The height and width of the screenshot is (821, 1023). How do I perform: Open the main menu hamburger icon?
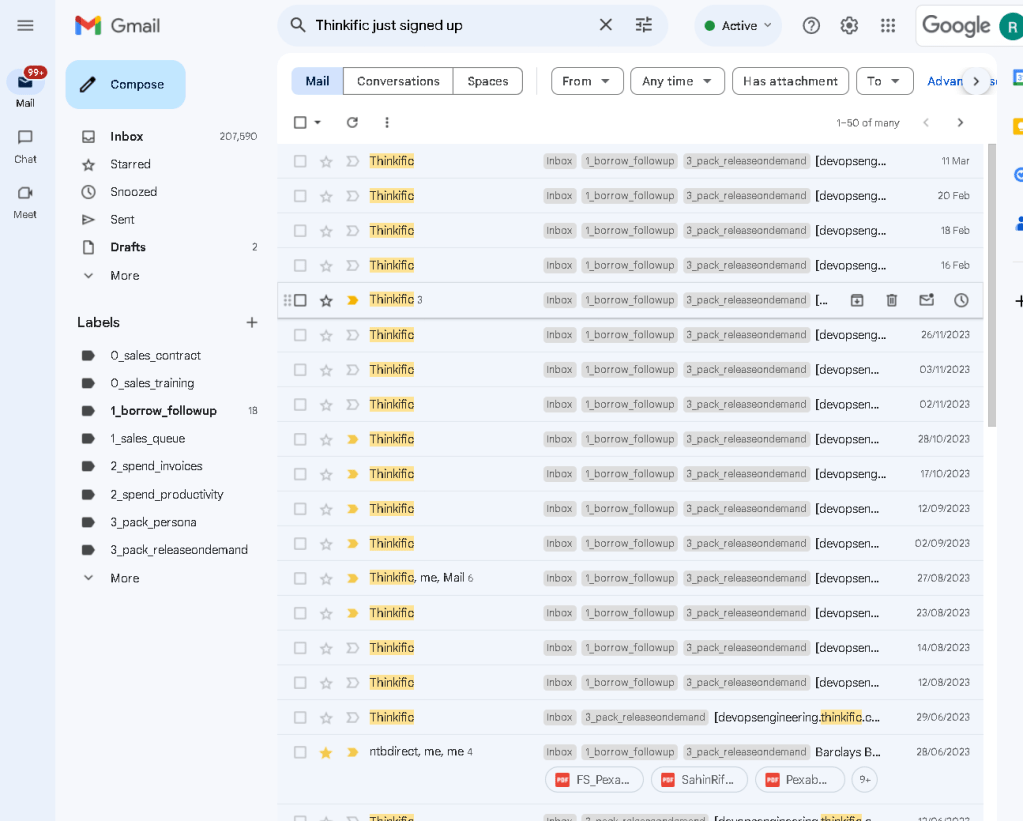click(25, 25)
